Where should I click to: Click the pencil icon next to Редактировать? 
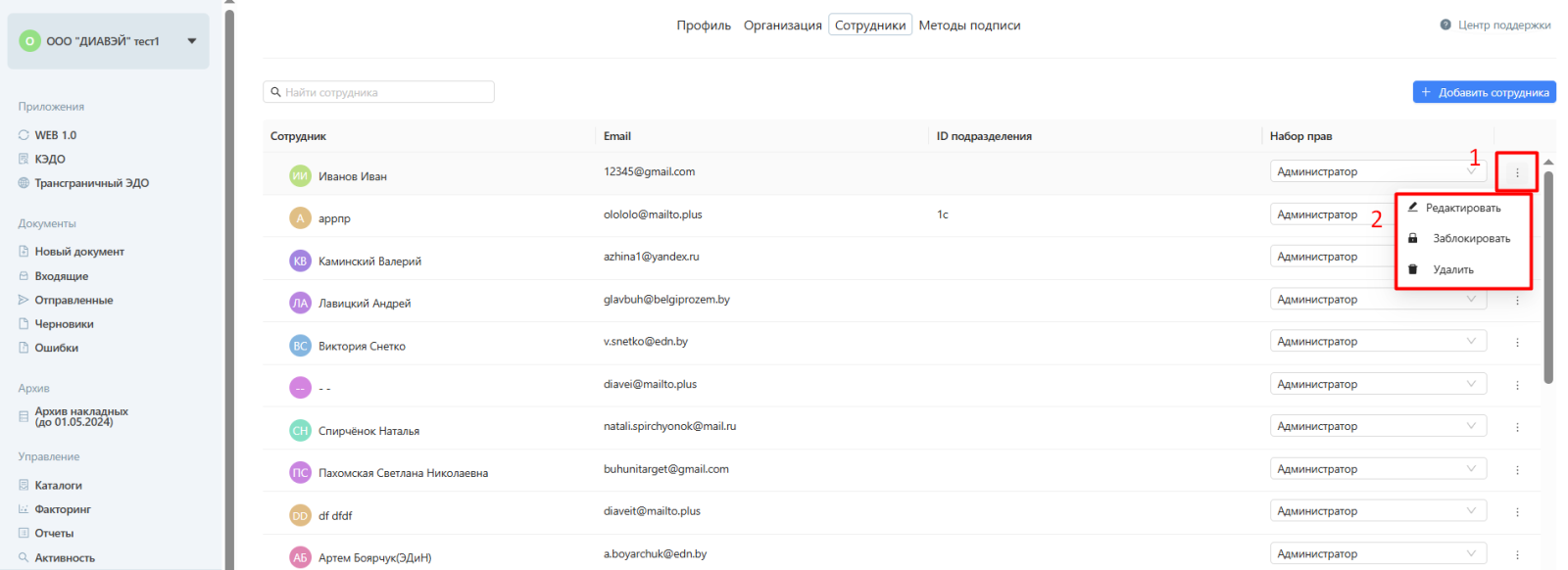[x=1412, y=208]
